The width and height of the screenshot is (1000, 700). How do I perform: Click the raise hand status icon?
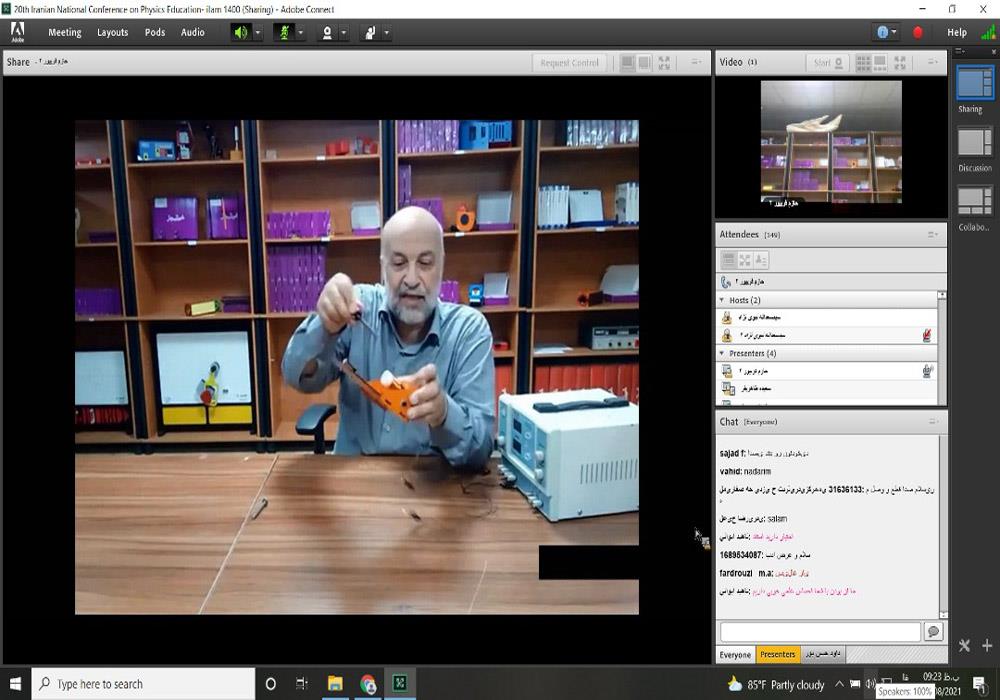[x=369, y=32]
